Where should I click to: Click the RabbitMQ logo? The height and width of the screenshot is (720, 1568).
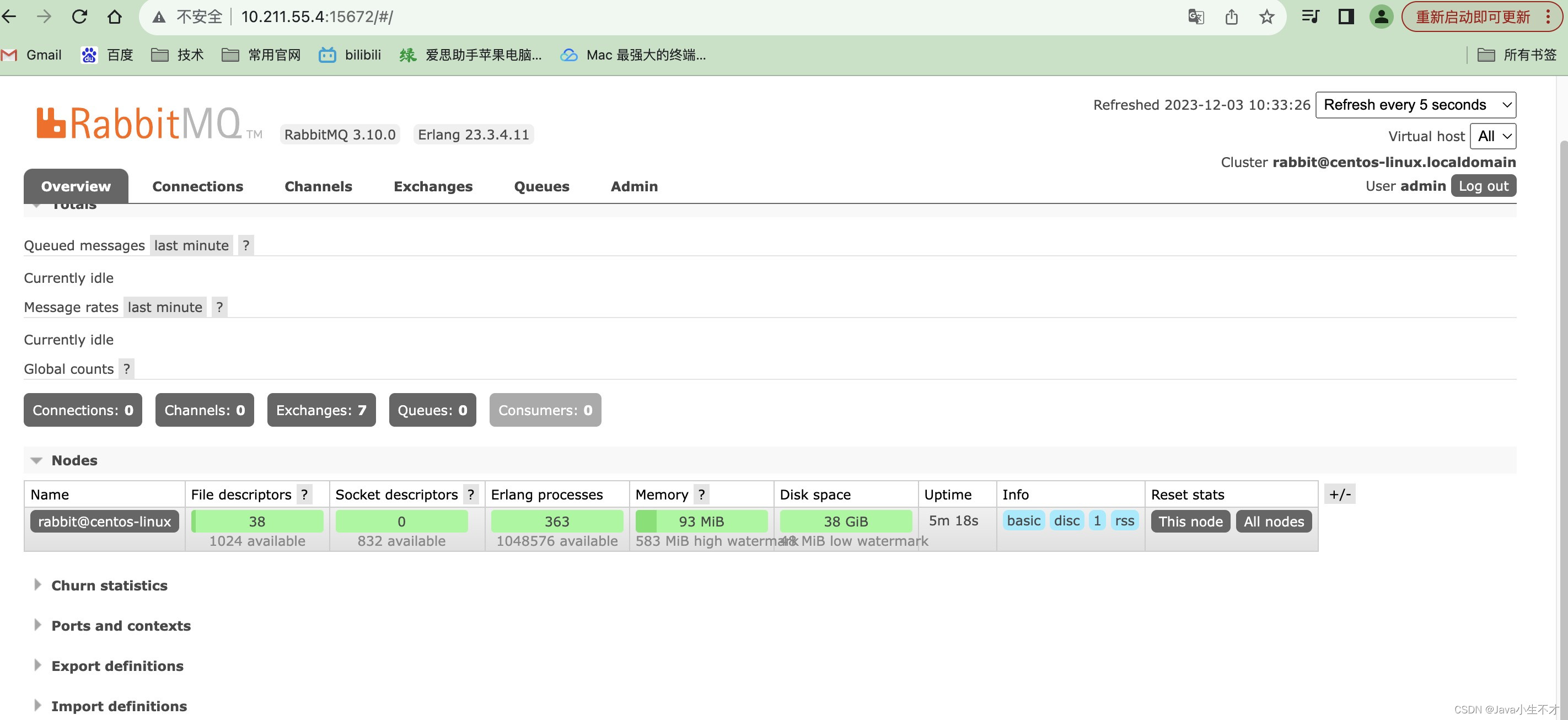[x=149, y=123]
